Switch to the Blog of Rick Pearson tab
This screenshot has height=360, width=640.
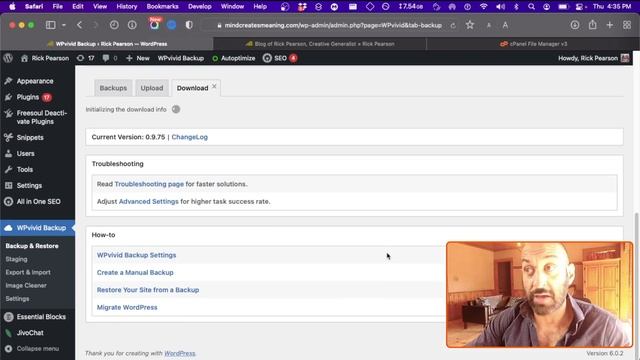pos(320,44)
